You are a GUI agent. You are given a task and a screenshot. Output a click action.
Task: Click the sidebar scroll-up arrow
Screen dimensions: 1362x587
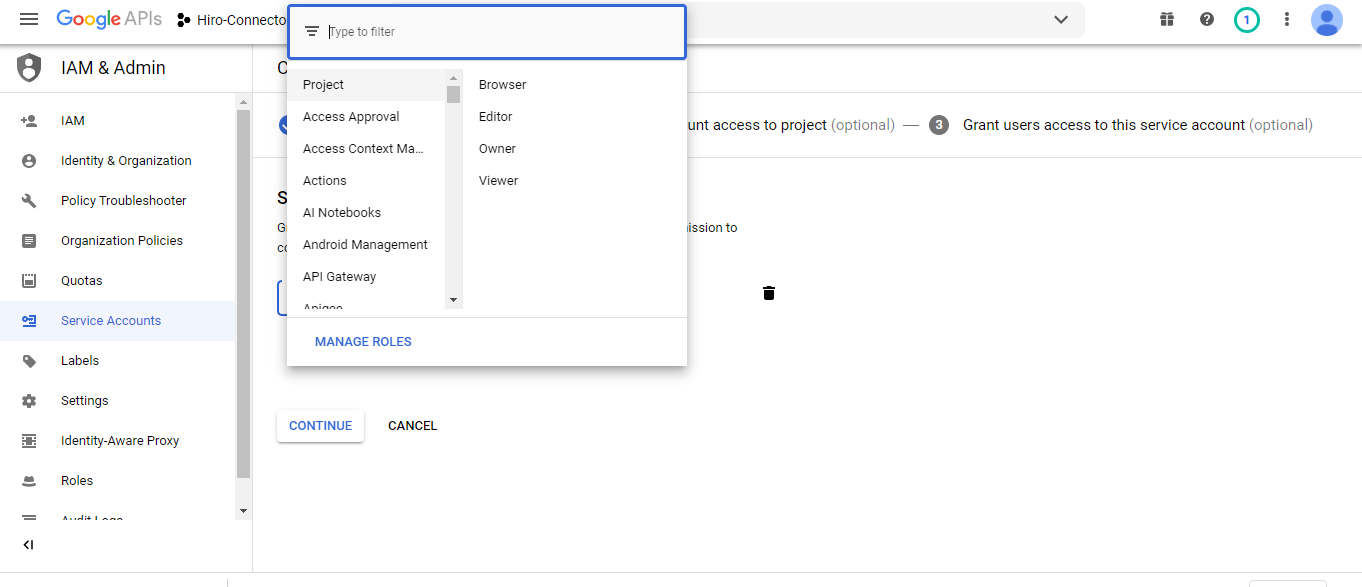[243, 102]
